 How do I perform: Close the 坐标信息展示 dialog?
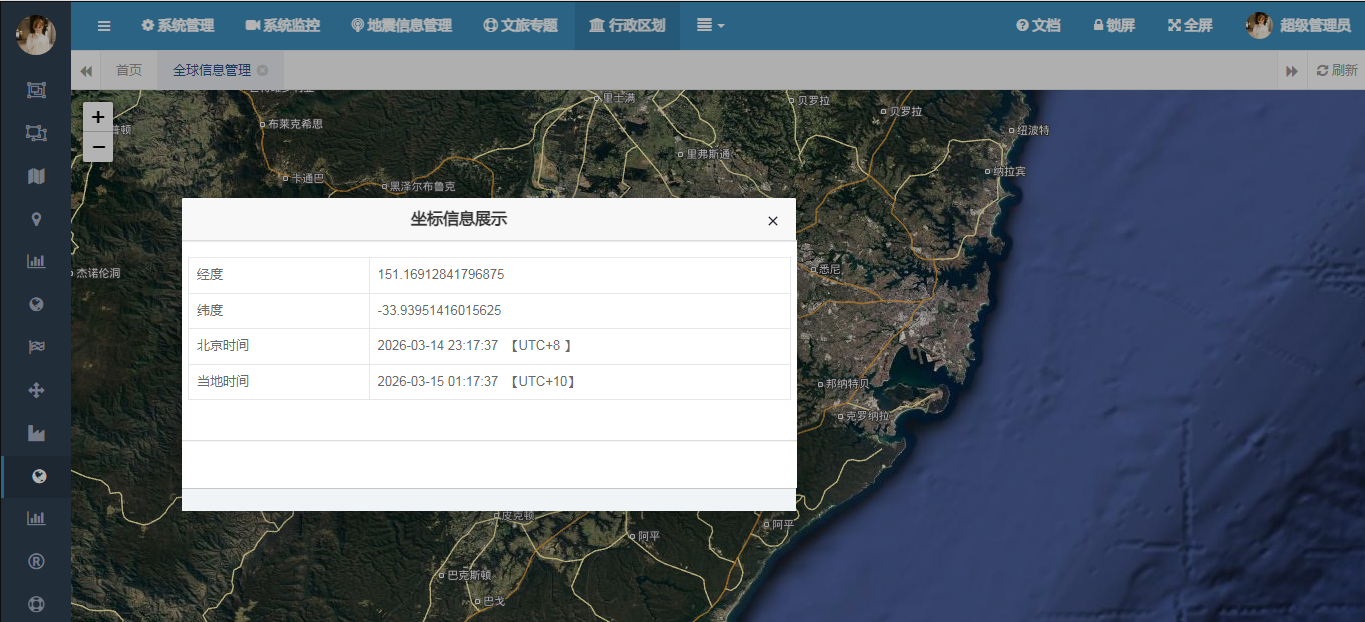(x=772, y=221)
